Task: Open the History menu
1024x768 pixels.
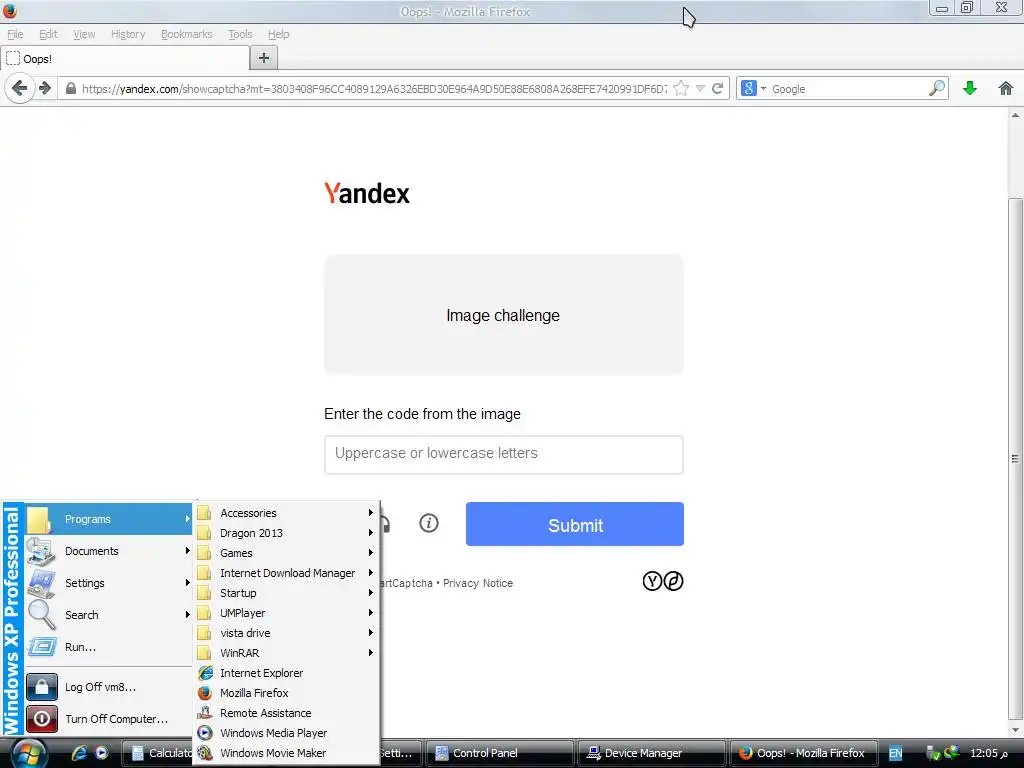Action: pyautogui.click(x=128, y=34)
